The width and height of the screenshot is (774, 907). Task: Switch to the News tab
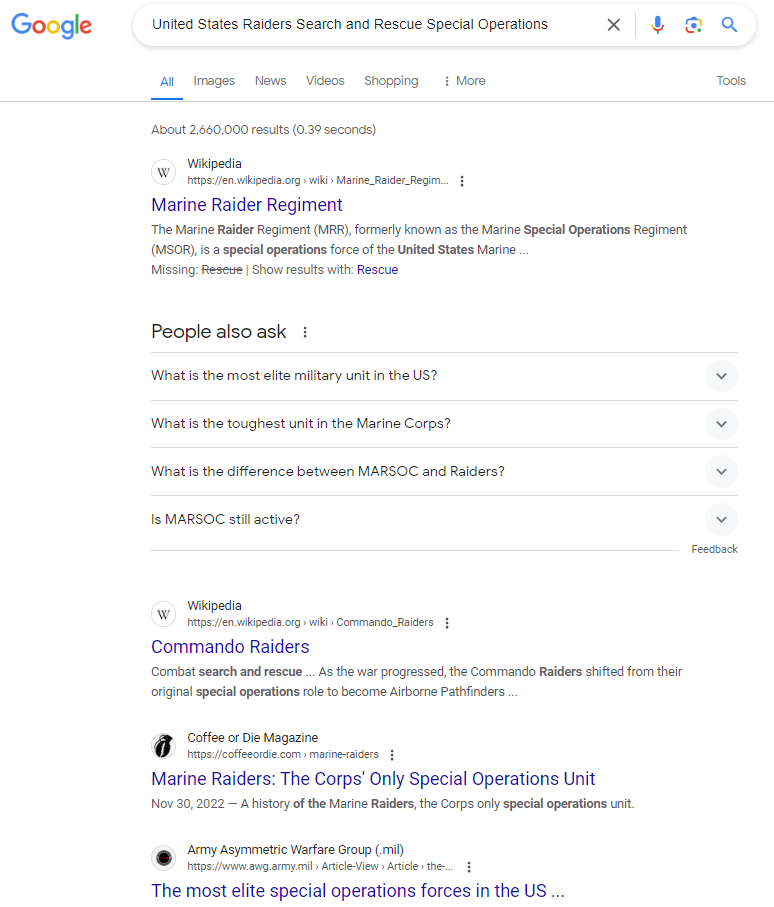pyautogui.click(x=270, y=81)
